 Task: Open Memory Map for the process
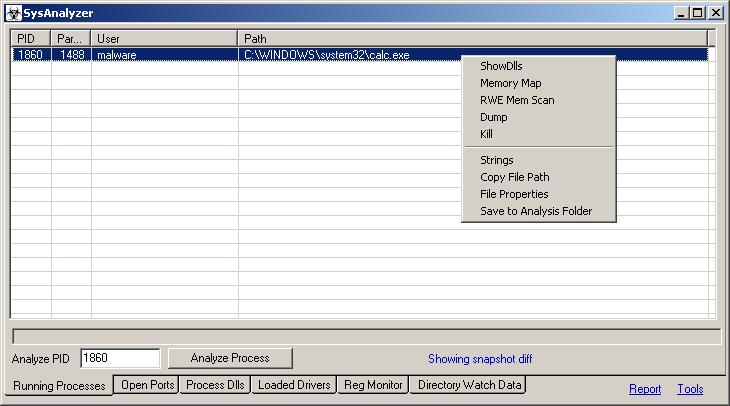(x=510, y=83)
